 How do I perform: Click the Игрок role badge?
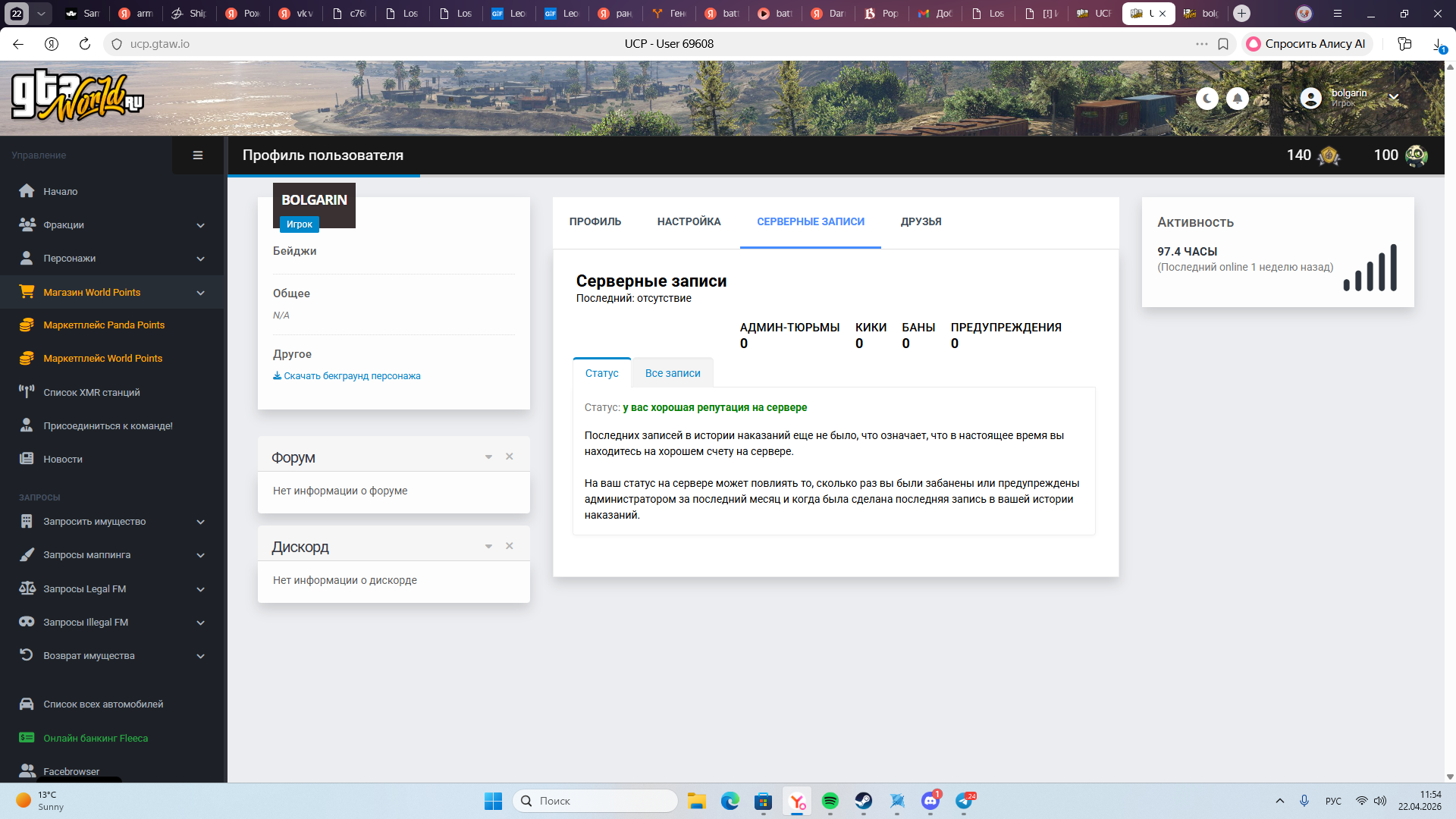300,224
